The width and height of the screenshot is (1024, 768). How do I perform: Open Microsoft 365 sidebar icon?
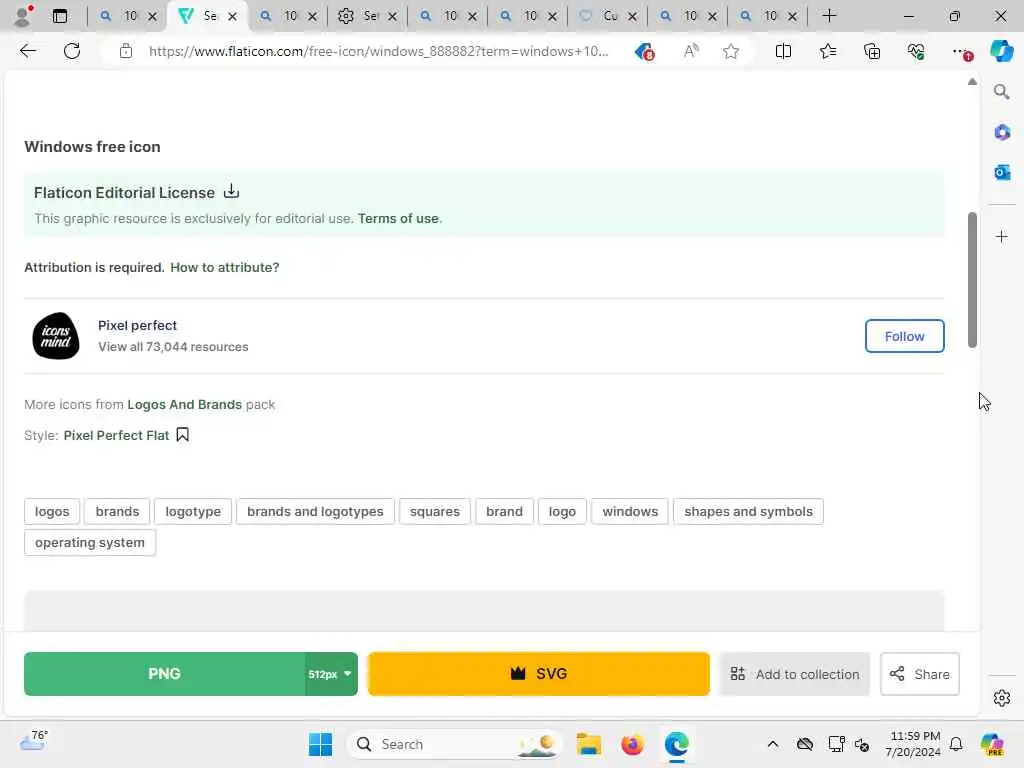1002,133
